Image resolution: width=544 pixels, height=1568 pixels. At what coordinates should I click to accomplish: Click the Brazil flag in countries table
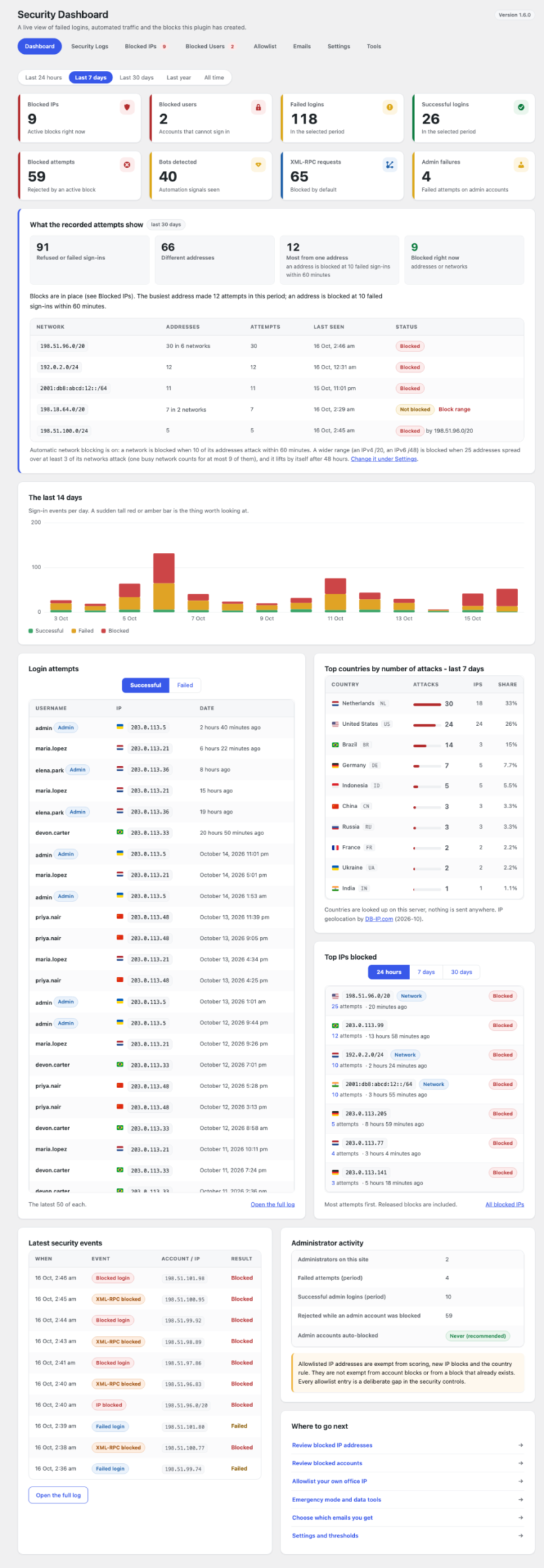[335, 745]
